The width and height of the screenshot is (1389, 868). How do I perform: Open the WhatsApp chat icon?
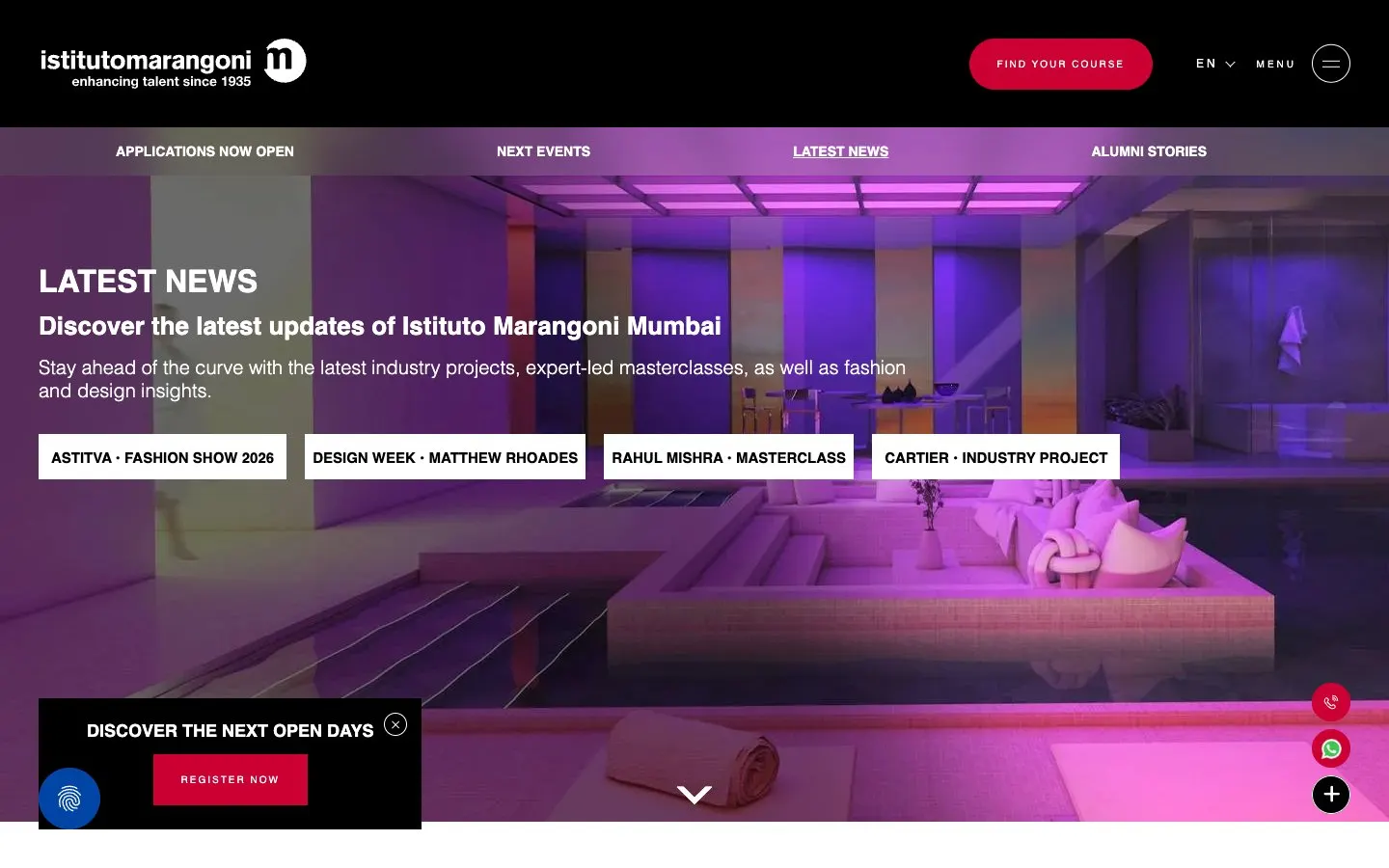1330,748
